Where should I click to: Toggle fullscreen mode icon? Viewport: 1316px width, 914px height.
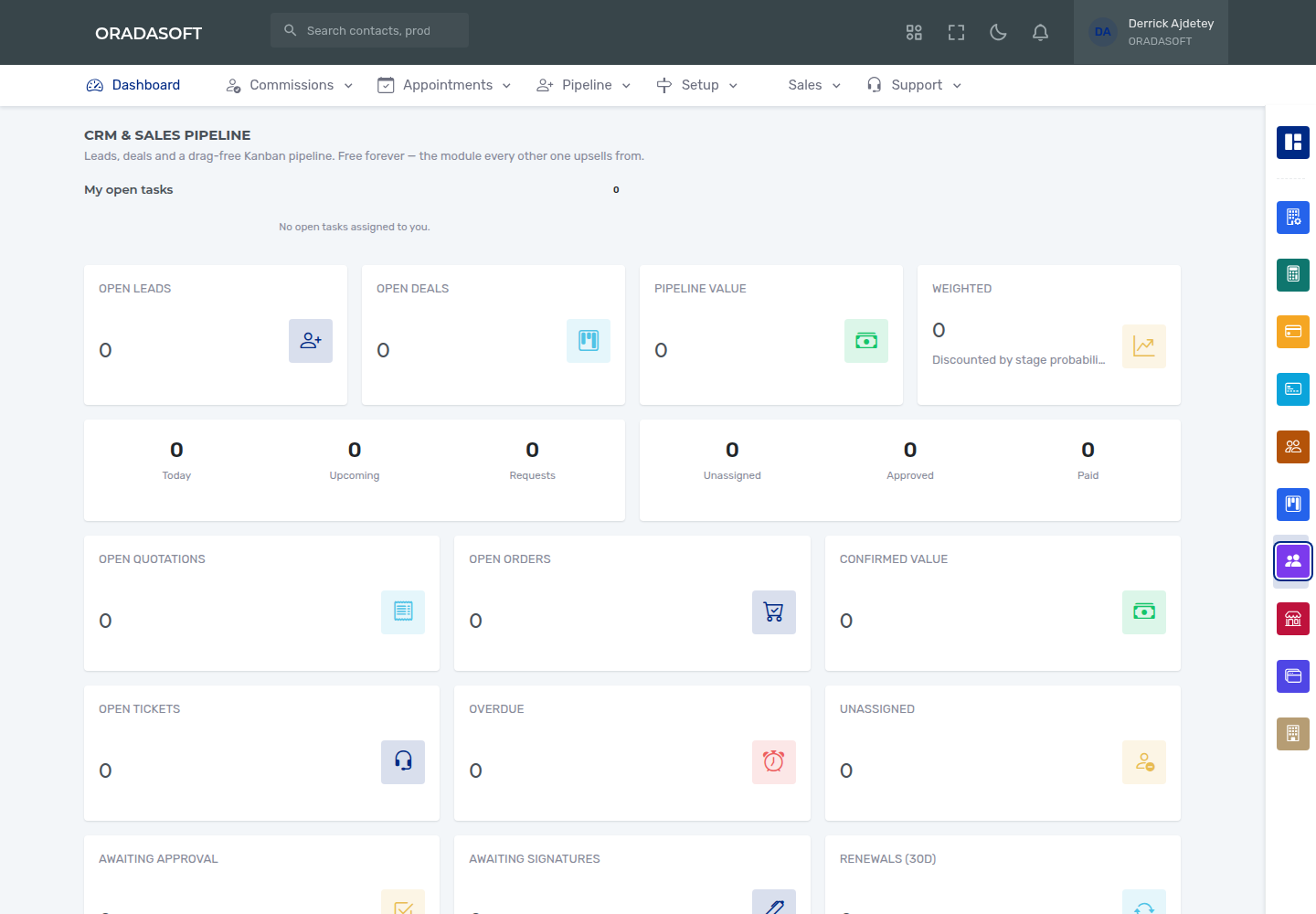click(x=956, y=33)
